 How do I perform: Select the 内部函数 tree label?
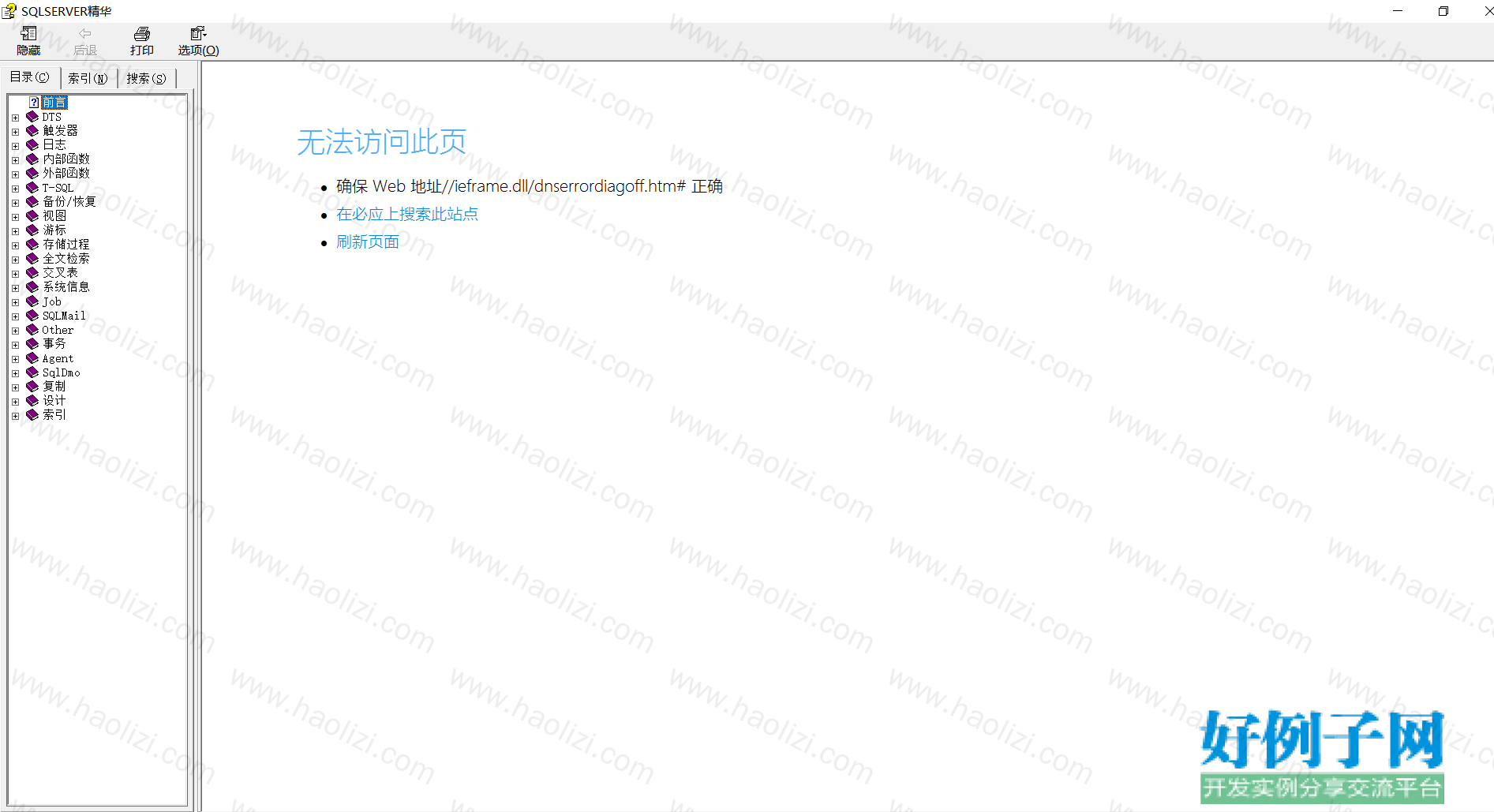coord(66,159)
